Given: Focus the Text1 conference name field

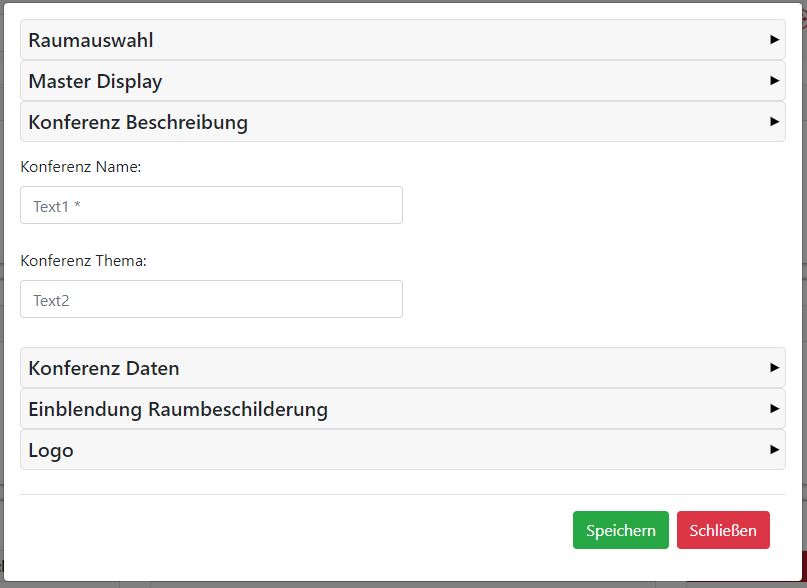Looking at the screenshot, I should 211,205.
